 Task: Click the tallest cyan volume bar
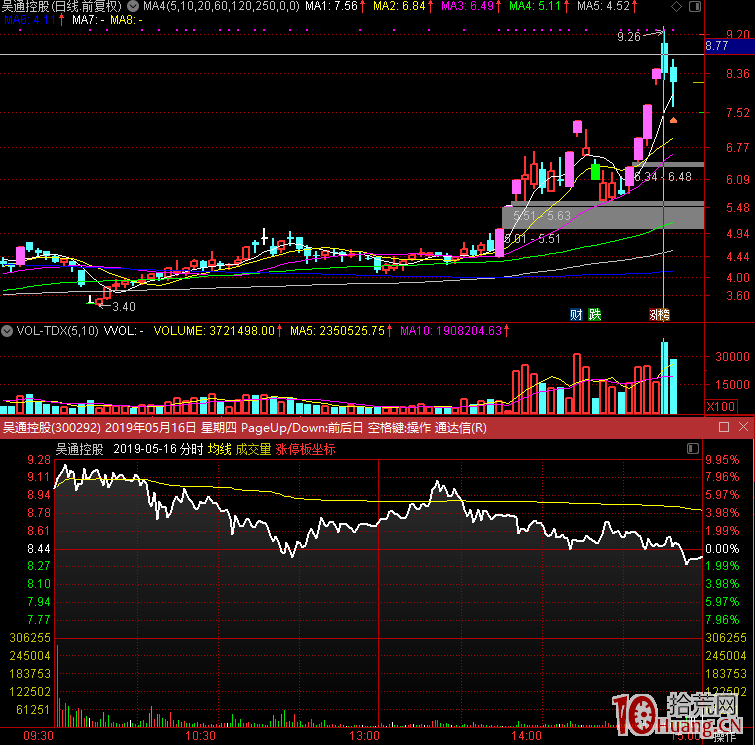(664, 377)
